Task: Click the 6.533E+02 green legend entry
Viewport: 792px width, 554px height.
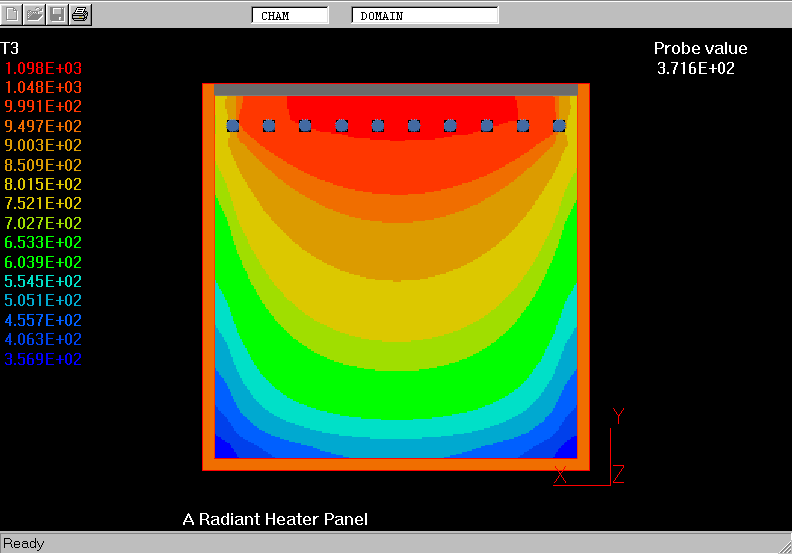Action: tap(44, 242)
